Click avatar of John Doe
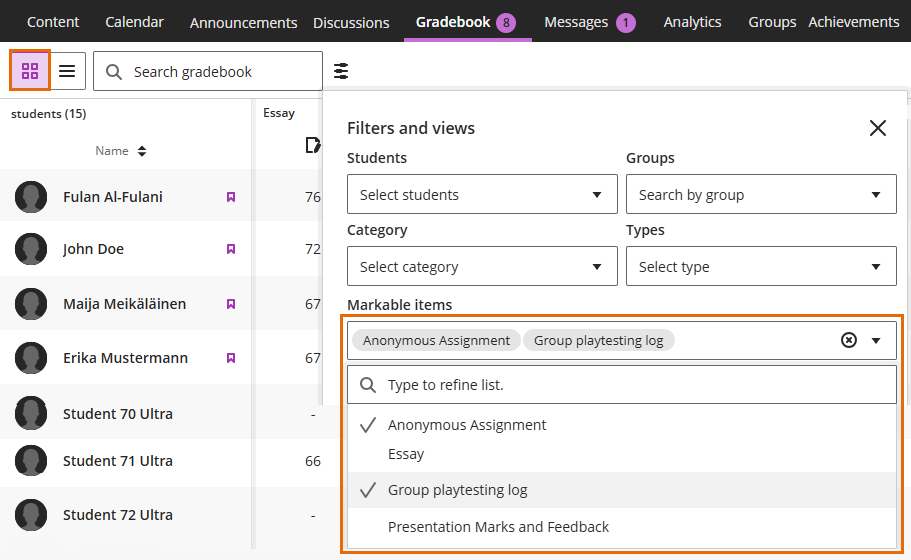The image size is (911, 560). click(31, 249)
